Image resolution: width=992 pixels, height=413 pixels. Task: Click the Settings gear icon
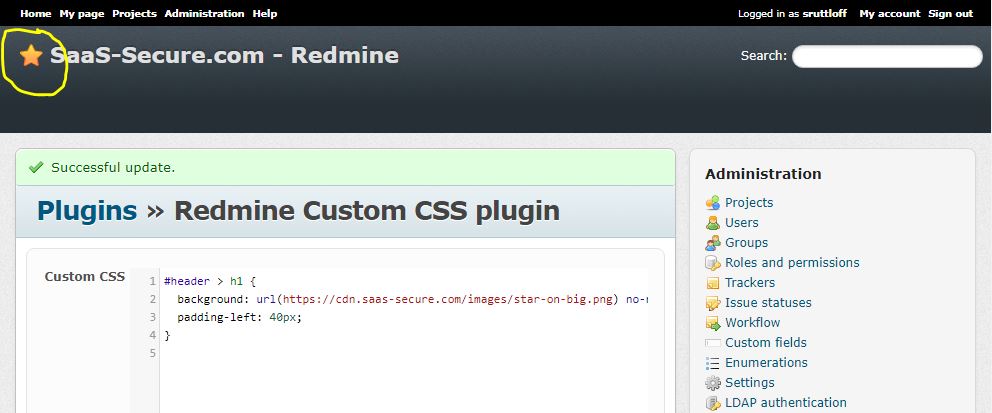[713, 383]
